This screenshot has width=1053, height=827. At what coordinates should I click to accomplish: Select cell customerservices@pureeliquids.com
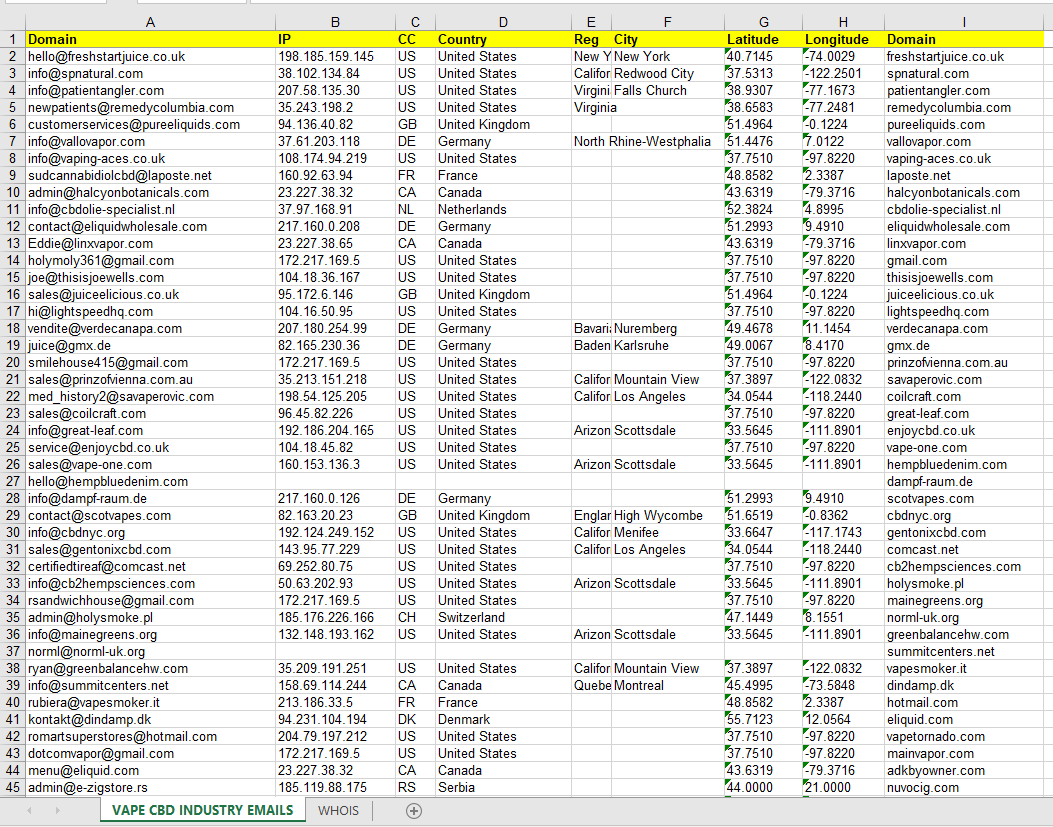[x=150, y=125]
